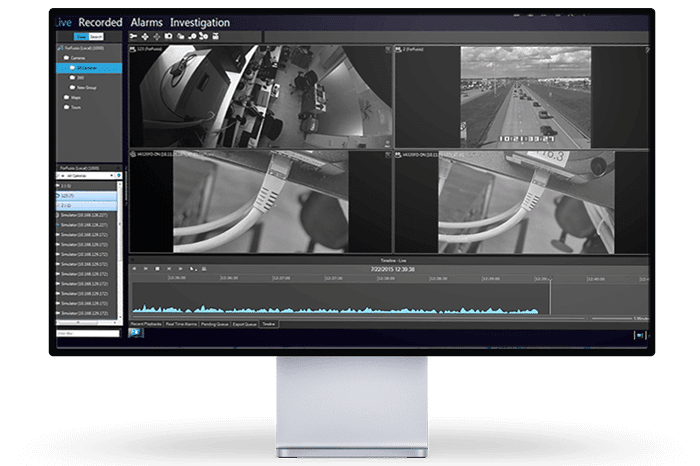
Task: Click the horizontal scrollbar under the camera list
Action: click(x=87, y=322)
